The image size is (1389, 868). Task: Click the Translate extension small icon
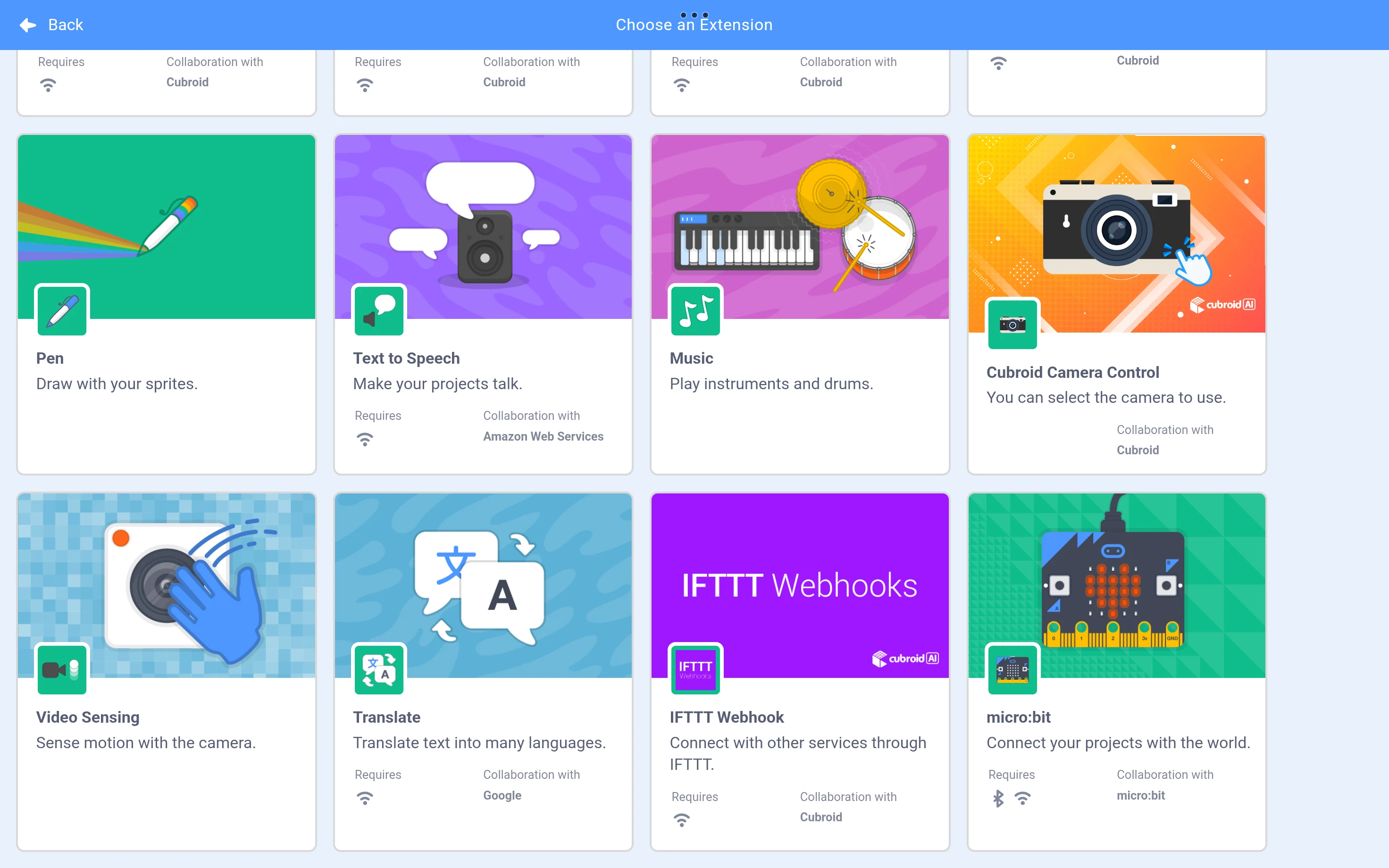click(x=379, y=669)
